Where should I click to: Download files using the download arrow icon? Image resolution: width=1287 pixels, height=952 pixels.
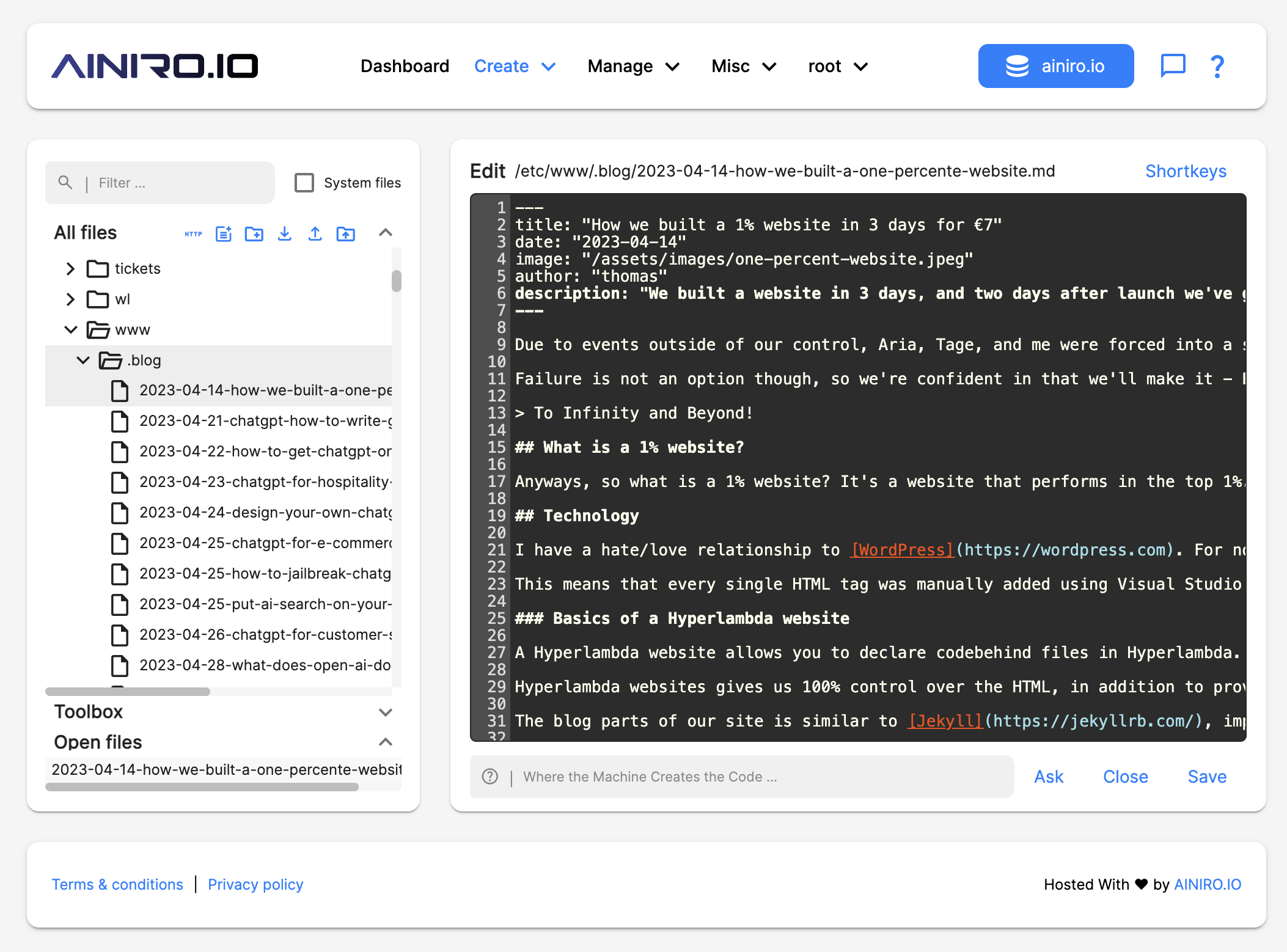coord(285,233)
